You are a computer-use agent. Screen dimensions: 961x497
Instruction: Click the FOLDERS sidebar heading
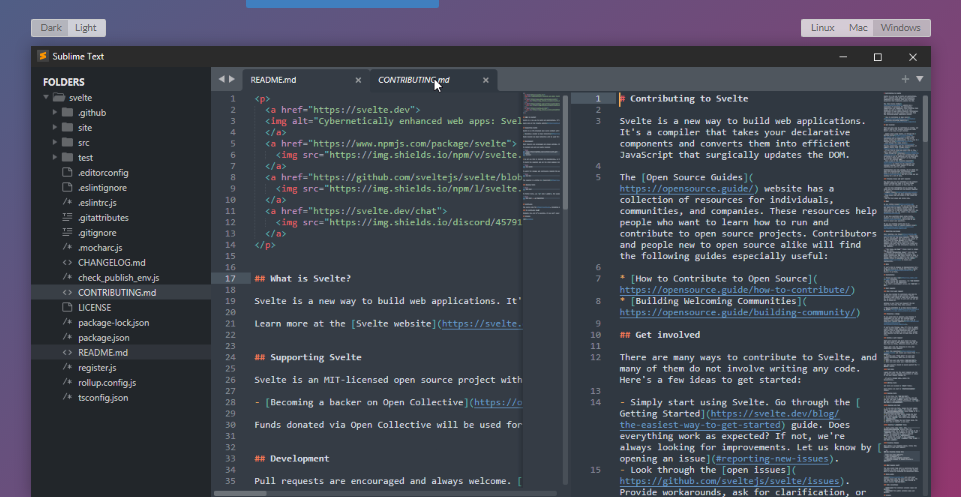64,82
